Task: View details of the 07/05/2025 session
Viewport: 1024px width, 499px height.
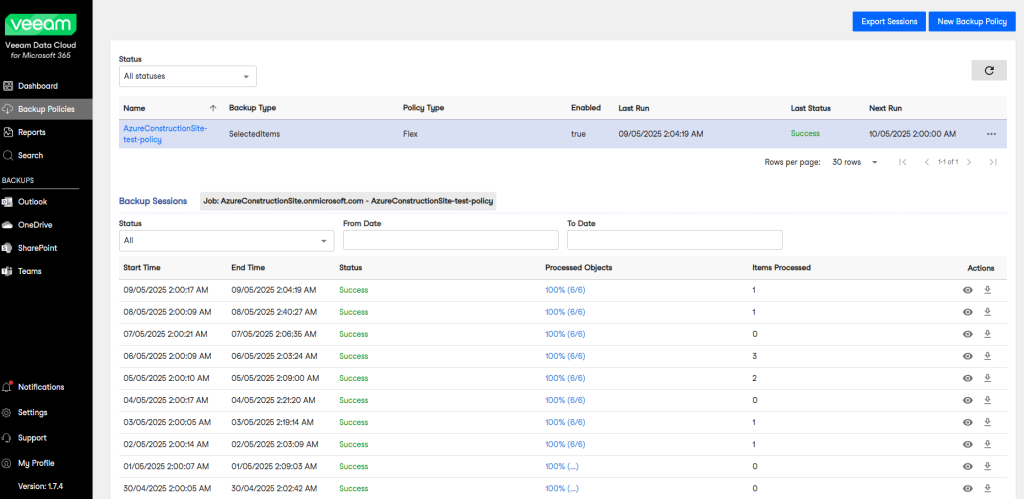Action: pos(968,334)
